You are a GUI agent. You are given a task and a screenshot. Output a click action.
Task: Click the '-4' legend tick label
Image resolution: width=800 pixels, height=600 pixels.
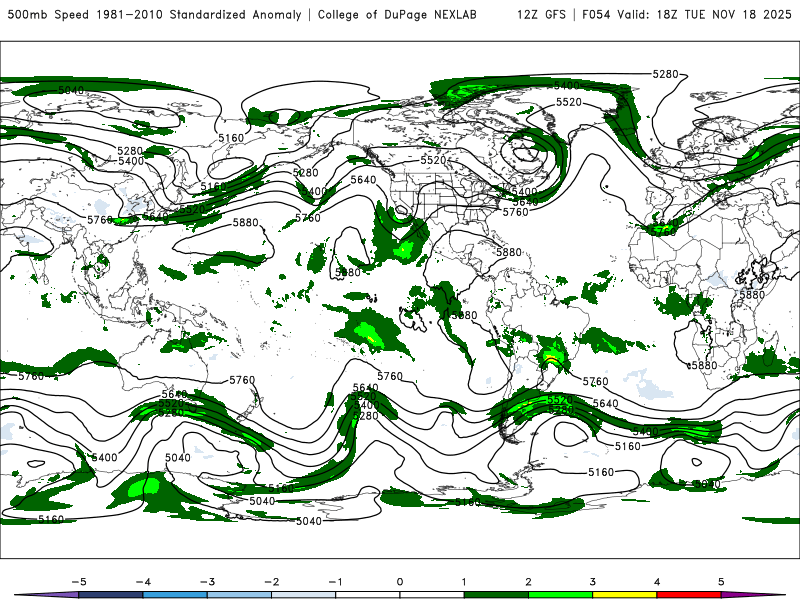coord(143,582)
